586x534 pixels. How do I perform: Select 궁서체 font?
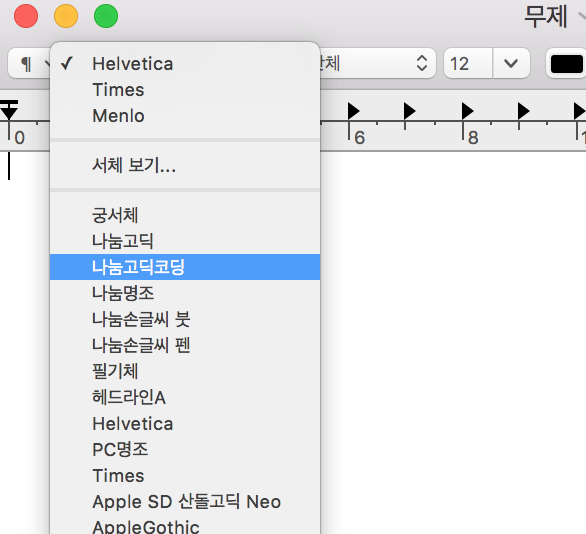tap(185, 215)
